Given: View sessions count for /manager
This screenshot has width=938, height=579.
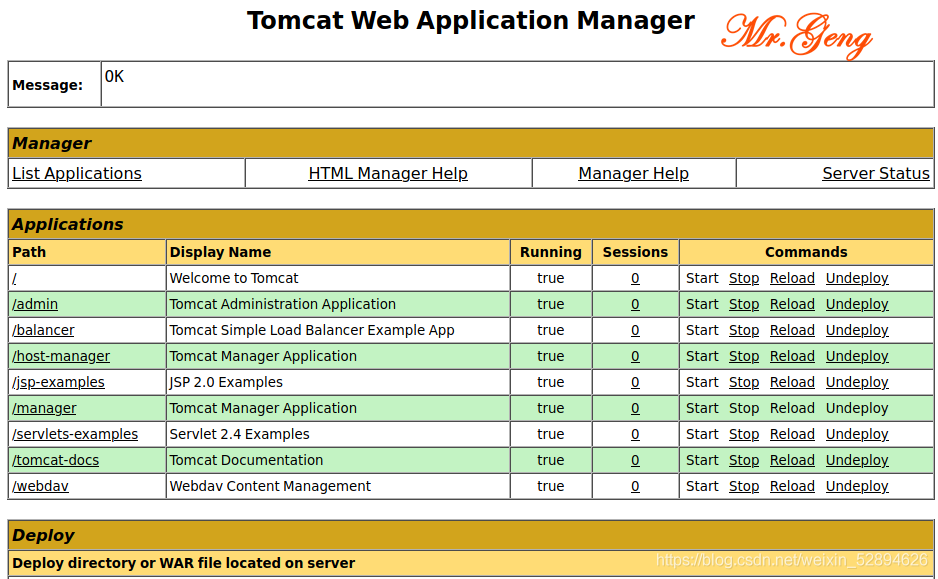Looking at the screenshot, I should (x=635, y=409).
